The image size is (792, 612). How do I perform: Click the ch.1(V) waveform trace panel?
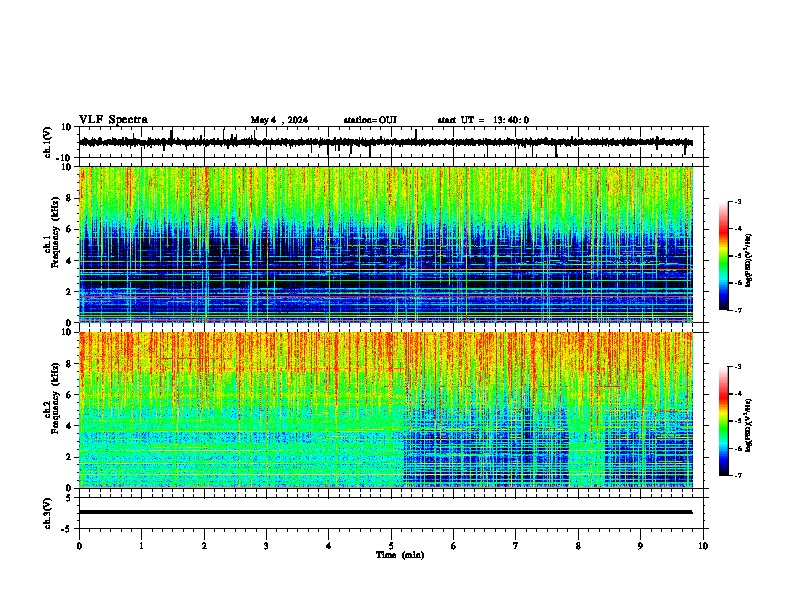(x=391, y=142)
